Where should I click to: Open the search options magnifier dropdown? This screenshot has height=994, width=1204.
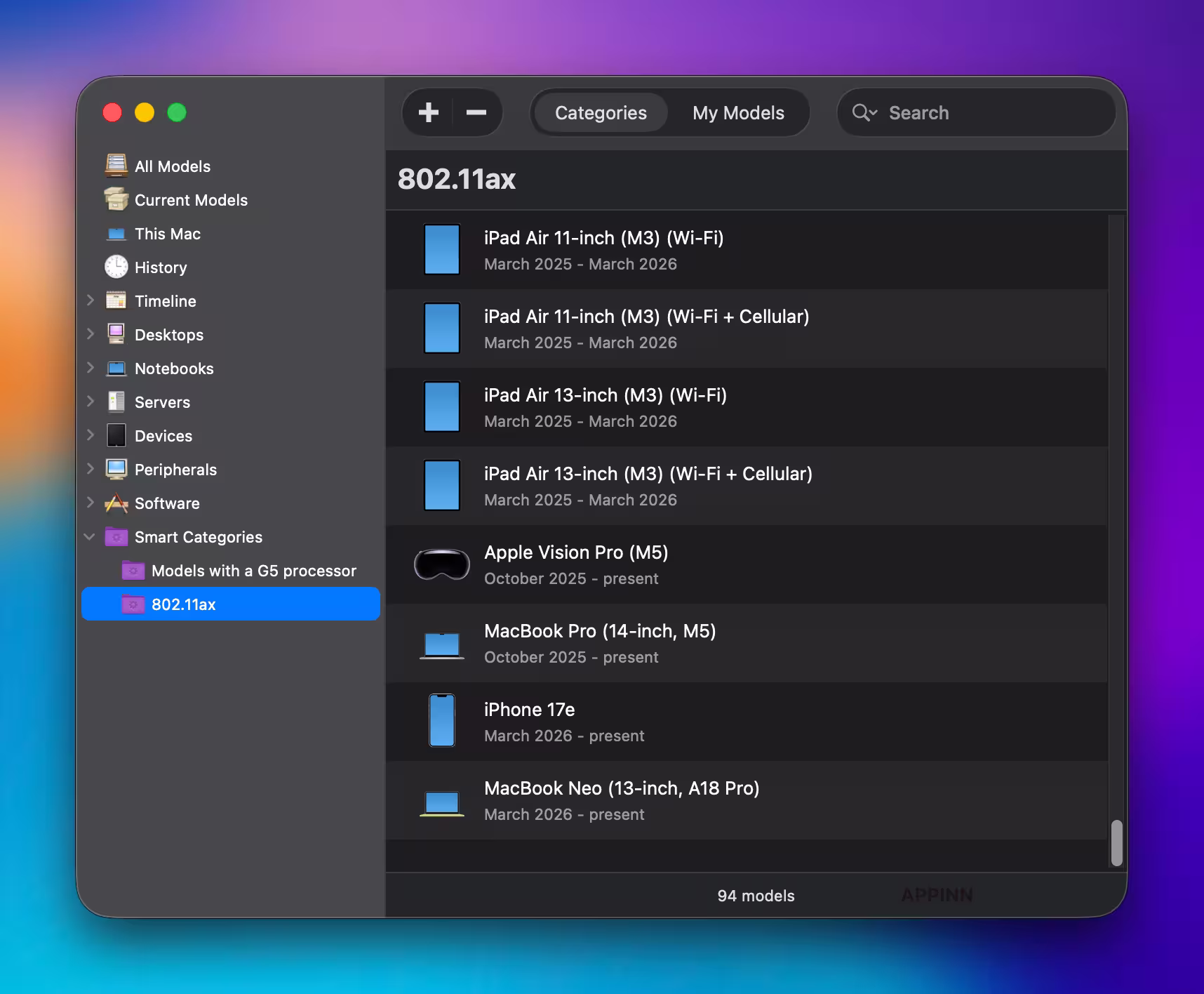864,112
